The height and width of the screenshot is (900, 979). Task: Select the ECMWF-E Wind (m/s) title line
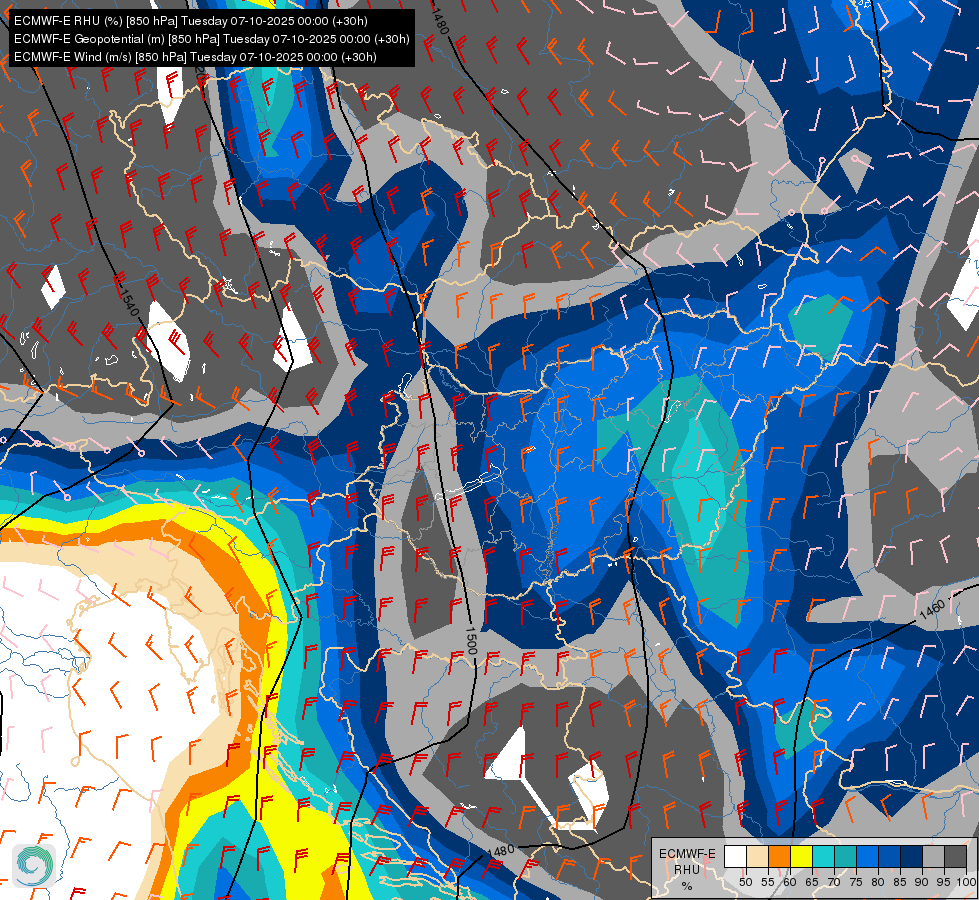195,57
